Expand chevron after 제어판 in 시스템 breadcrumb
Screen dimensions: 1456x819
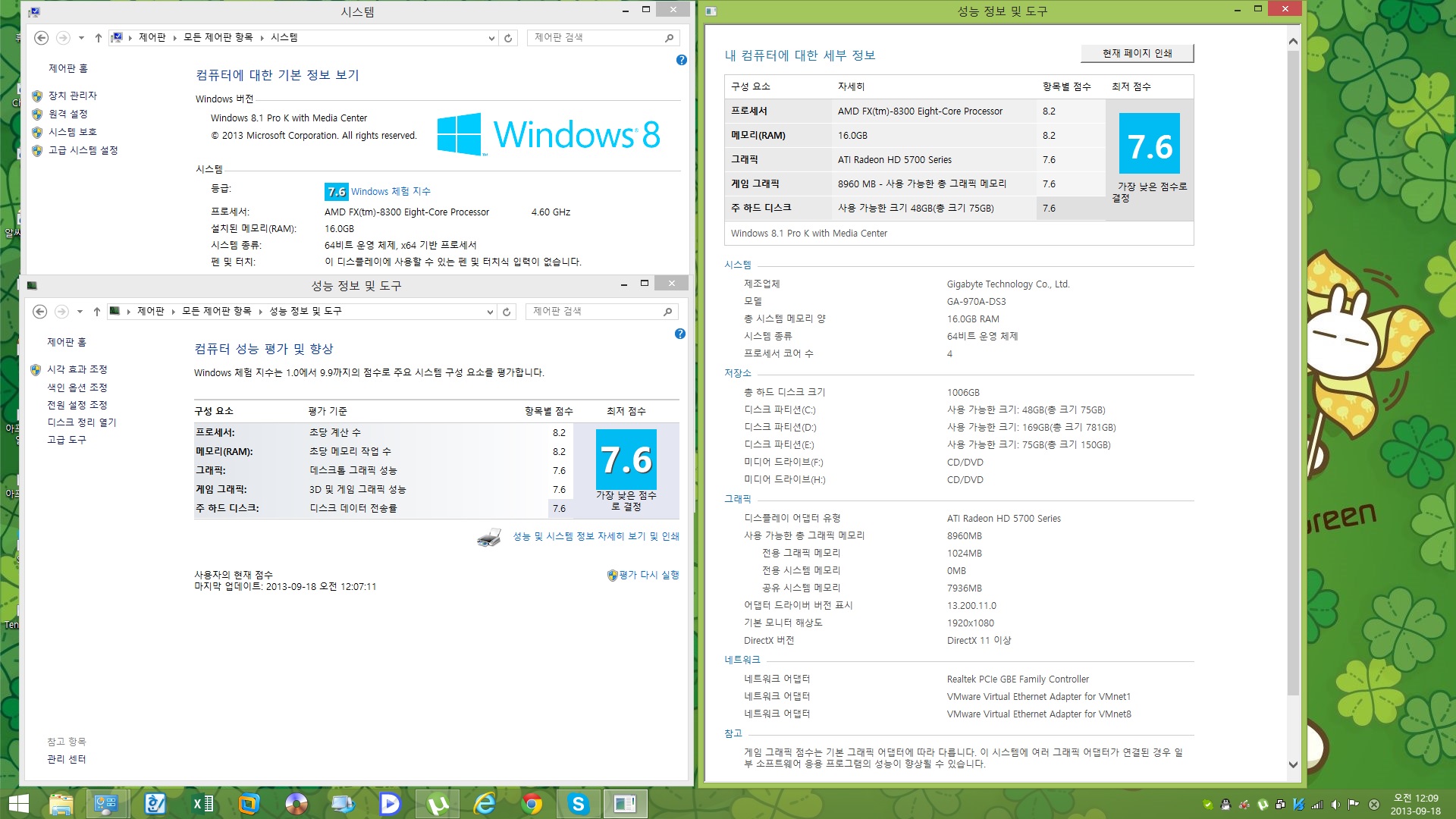point(174,38)
